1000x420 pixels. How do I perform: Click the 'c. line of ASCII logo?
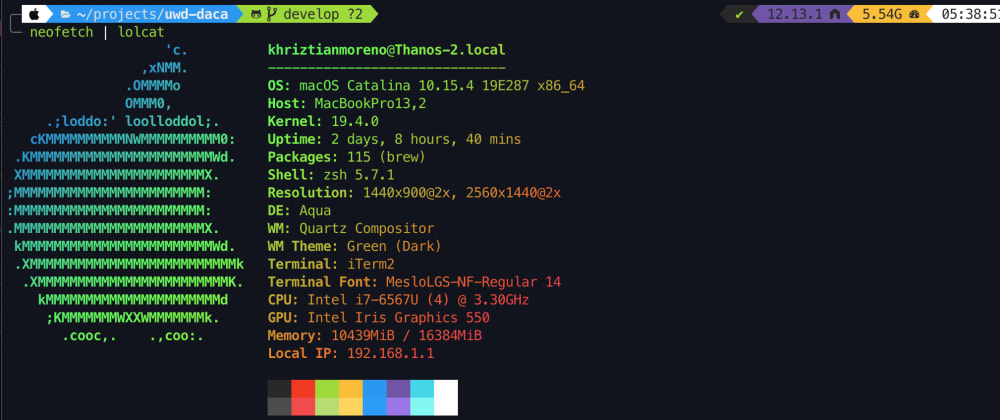pyautogui.click(x=177, y=50)
